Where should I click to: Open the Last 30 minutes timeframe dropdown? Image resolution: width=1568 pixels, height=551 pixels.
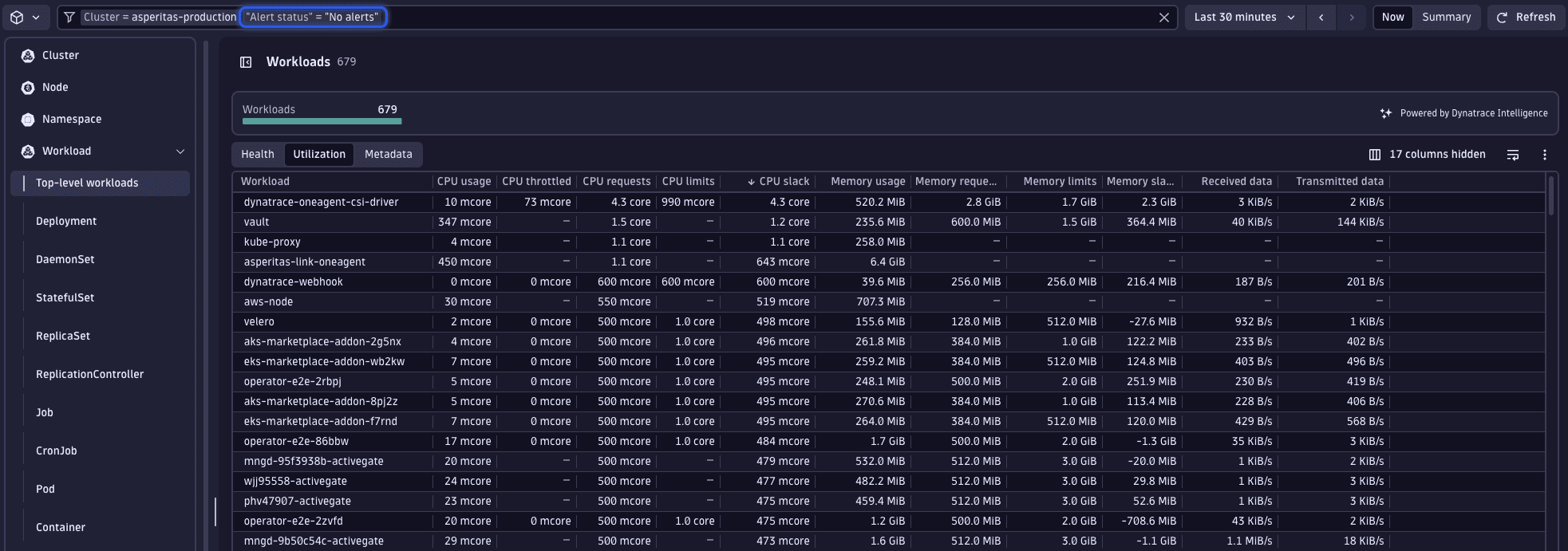pyautogui.click(x=1245, y=18)
